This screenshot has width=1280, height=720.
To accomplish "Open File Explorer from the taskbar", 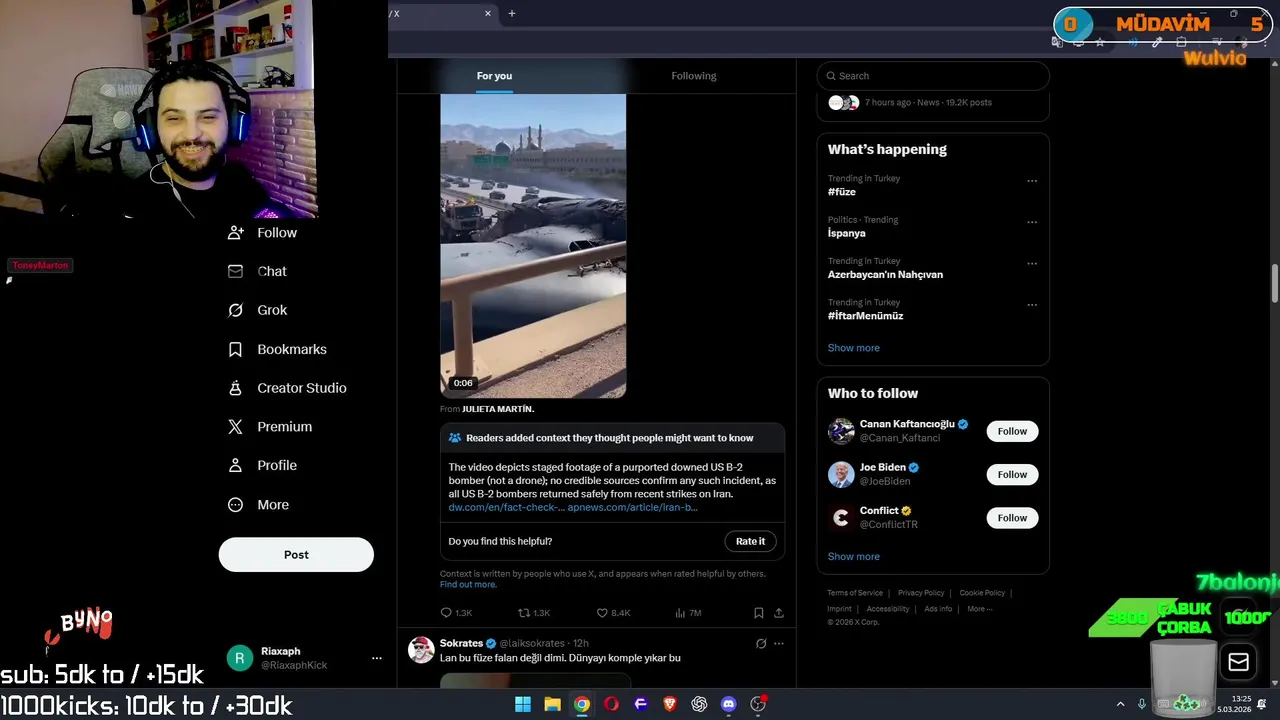I will pos(552,704).
